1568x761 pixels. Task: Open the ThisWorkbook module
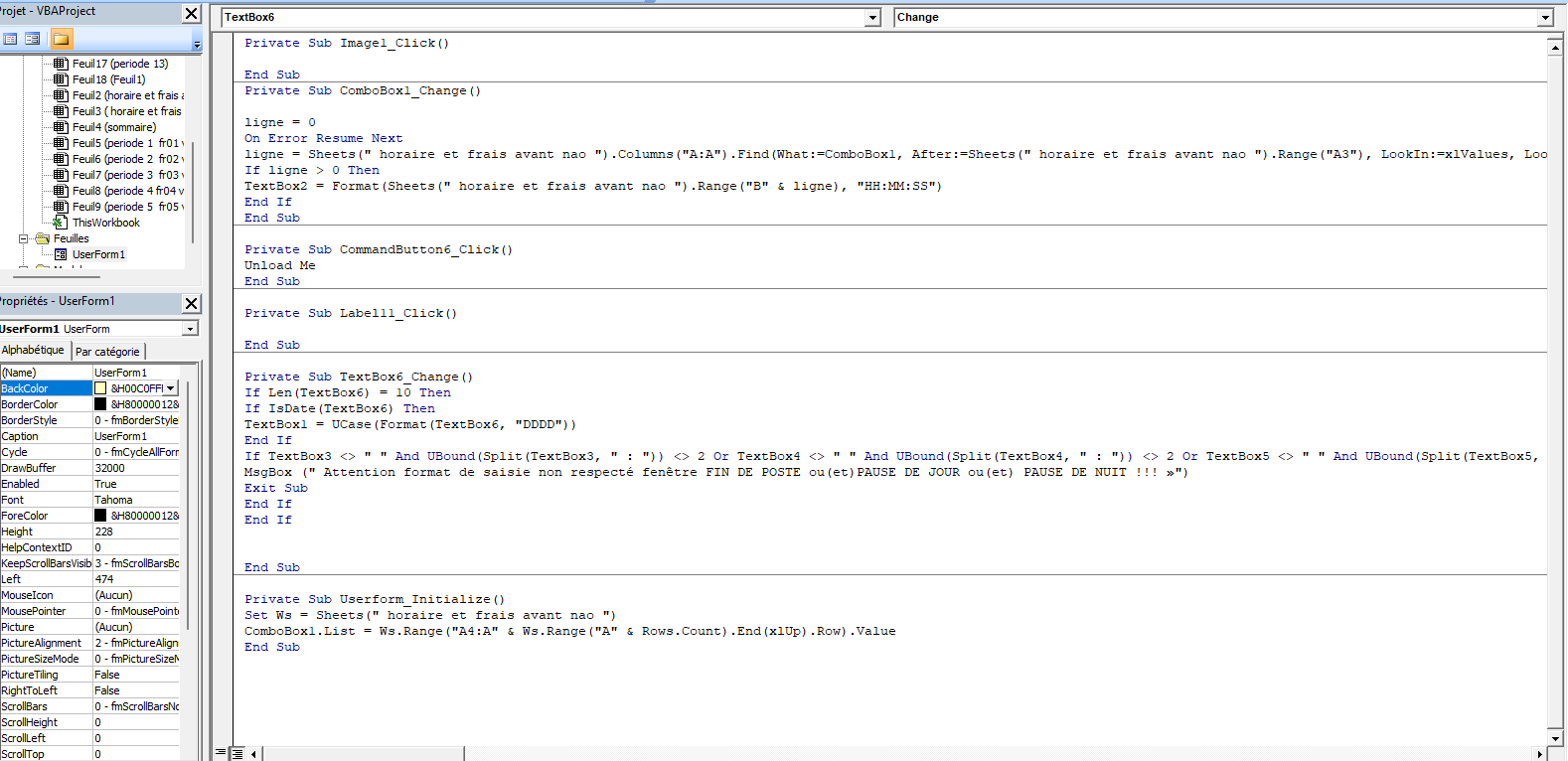[105, 223]
